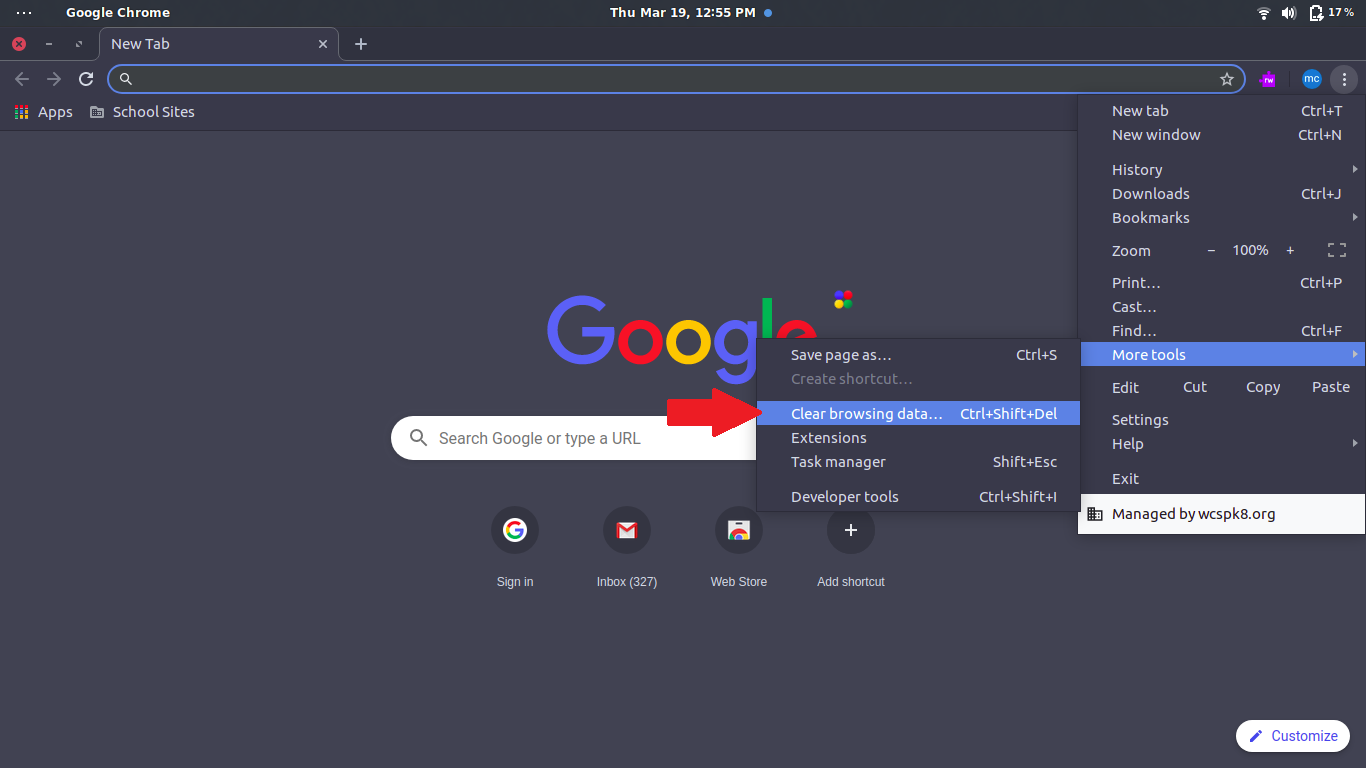Screen dimensions: 1366x768
Task: Close the New Tab tab
Action: [x=323, y=44]
